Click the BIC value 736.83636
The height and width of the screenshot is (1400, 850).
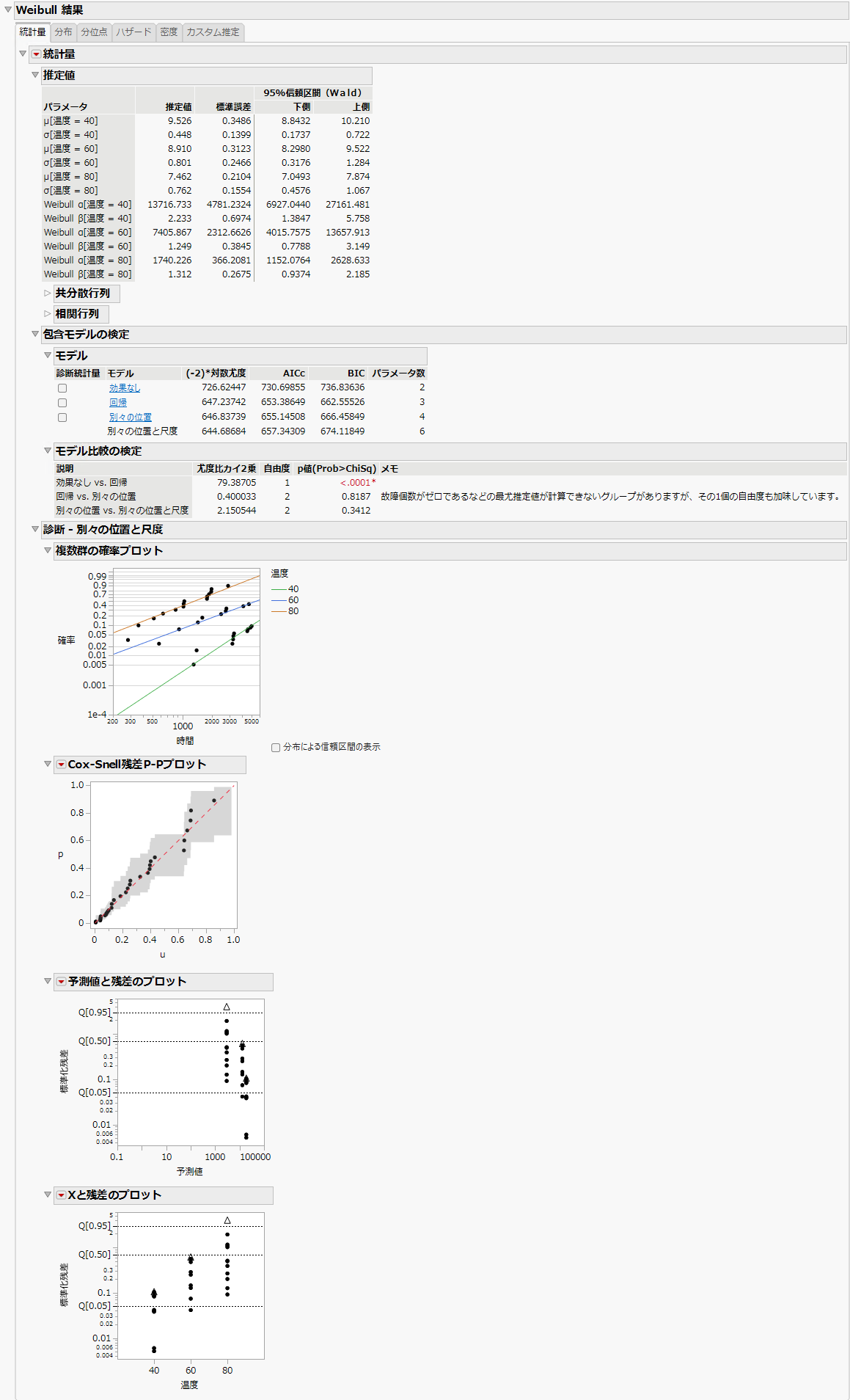pos(342,387)
